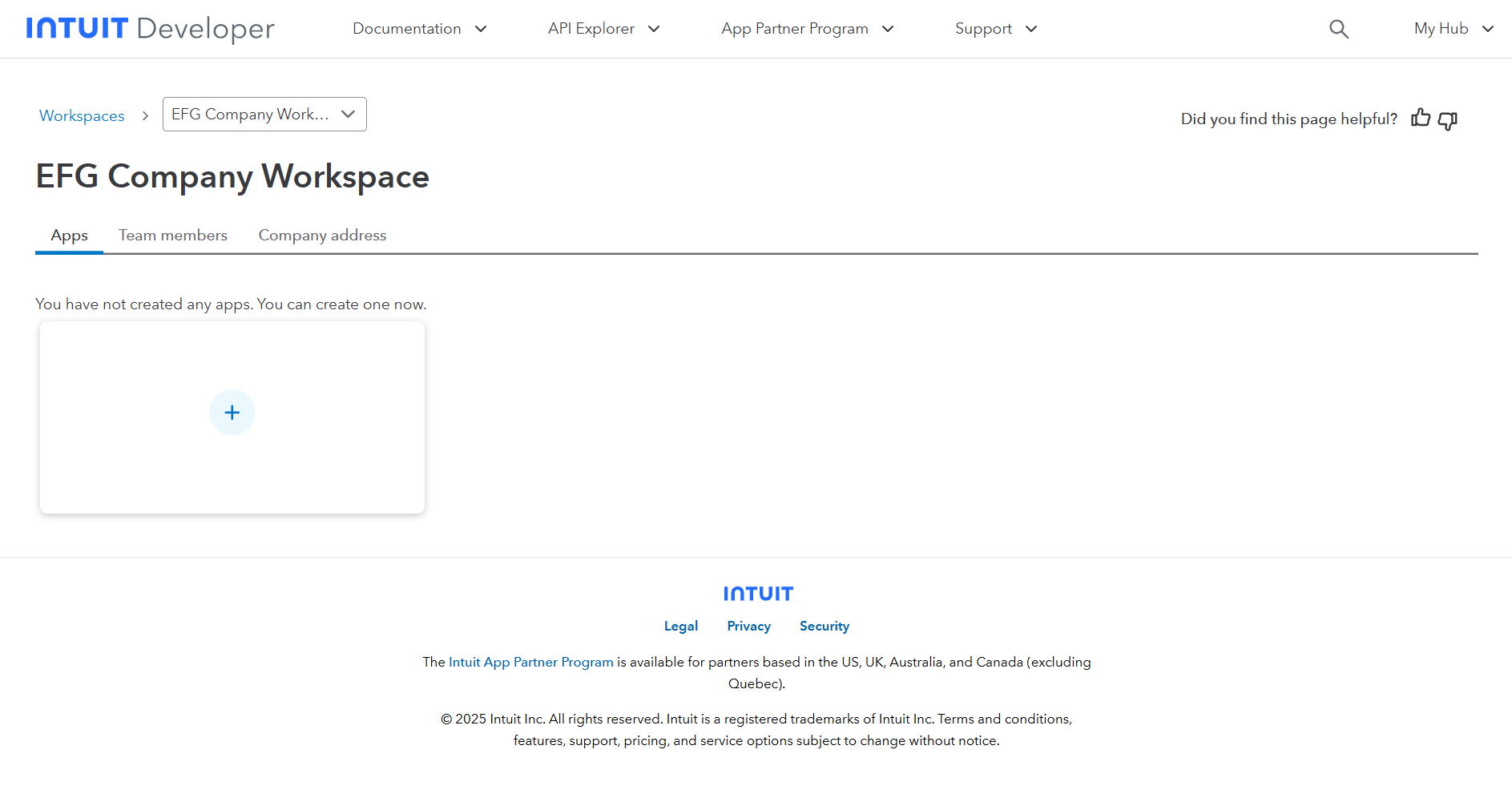Viewport: 1512px width, 798px height.
Task: Click the EFG Company Workspace heading
Action: 232,176
